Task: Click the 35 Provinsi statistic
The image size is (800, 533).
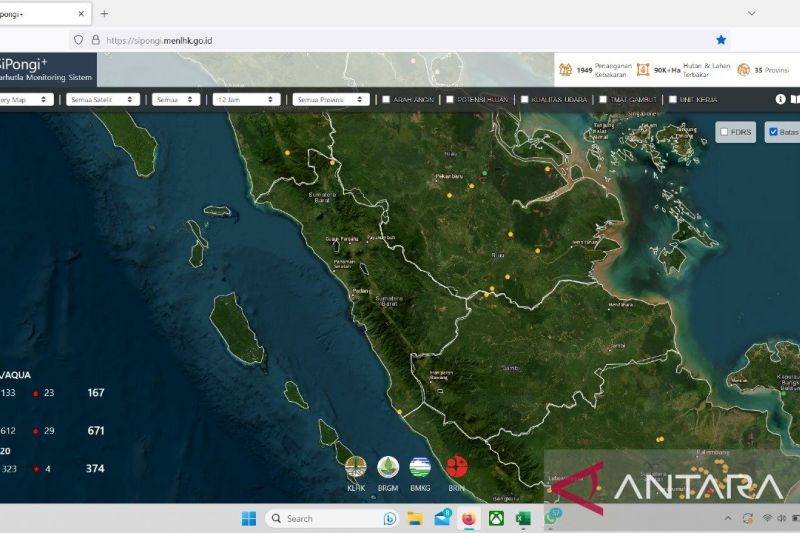Action: click(x=764, y=70)
